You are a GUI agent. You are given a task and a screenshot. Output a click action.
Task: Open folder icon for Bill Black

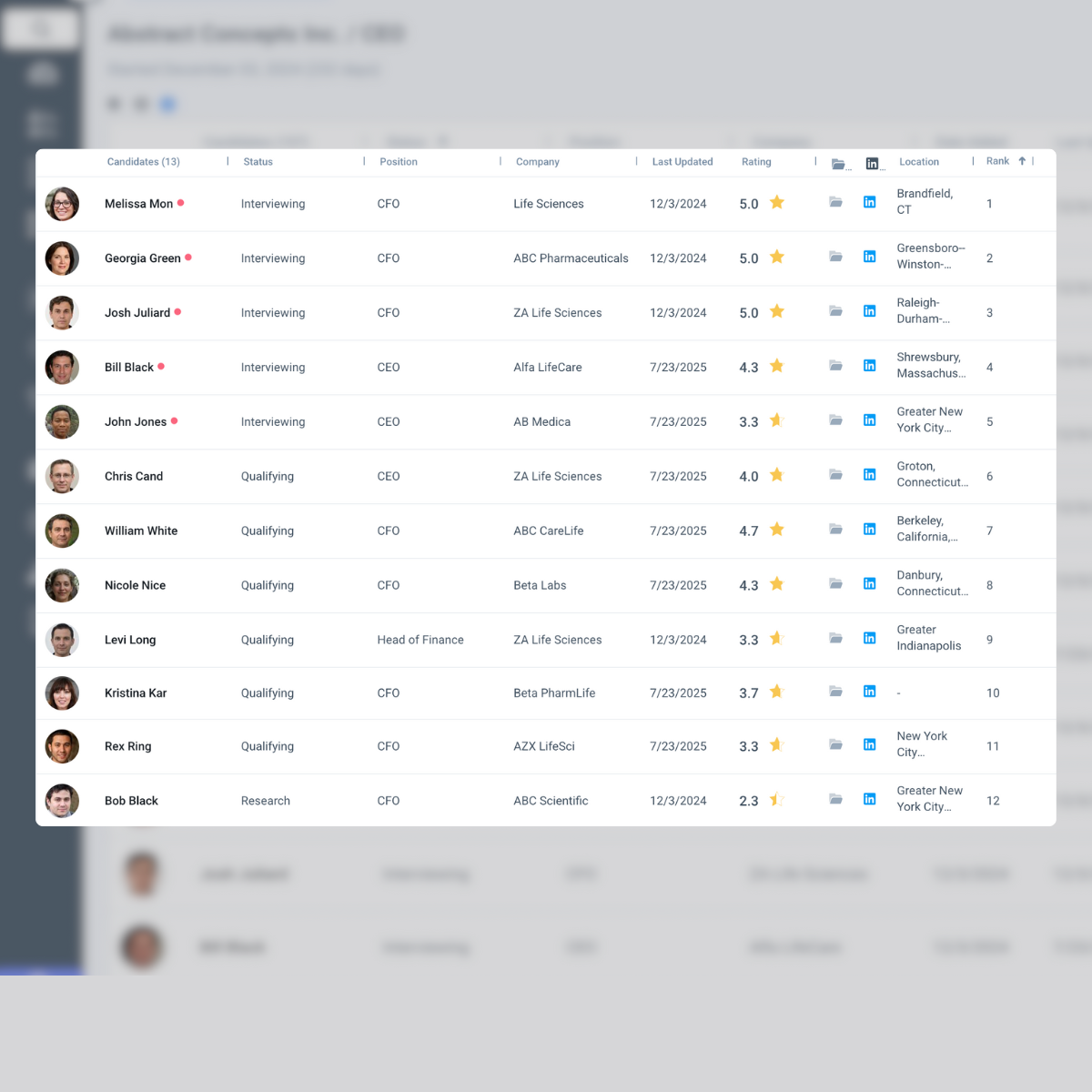[x=835, y=366]
